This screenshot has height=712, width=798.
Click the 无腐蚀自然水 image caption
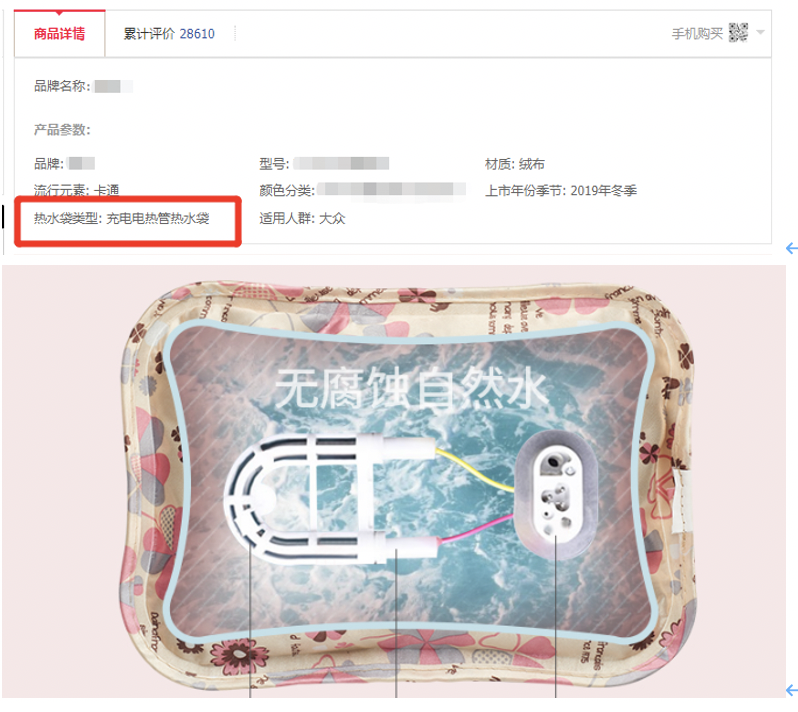pos(410,388)
